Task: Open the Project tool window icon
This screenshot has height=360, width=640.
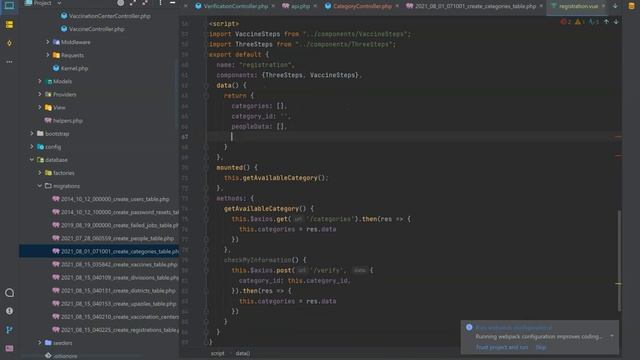Action: point(9,5)
